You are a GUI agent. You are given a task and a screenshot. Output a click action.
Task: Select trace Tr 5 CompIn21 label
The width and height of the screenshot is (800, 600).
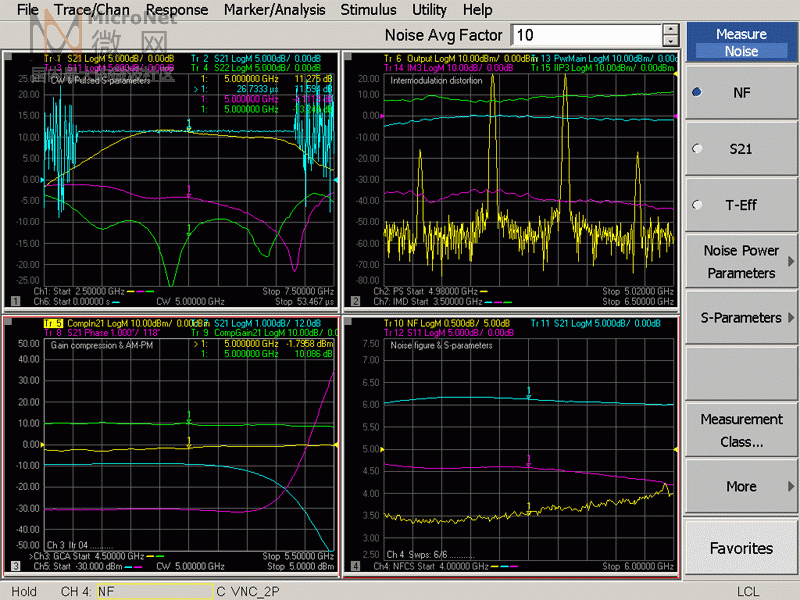coord(126,323)
